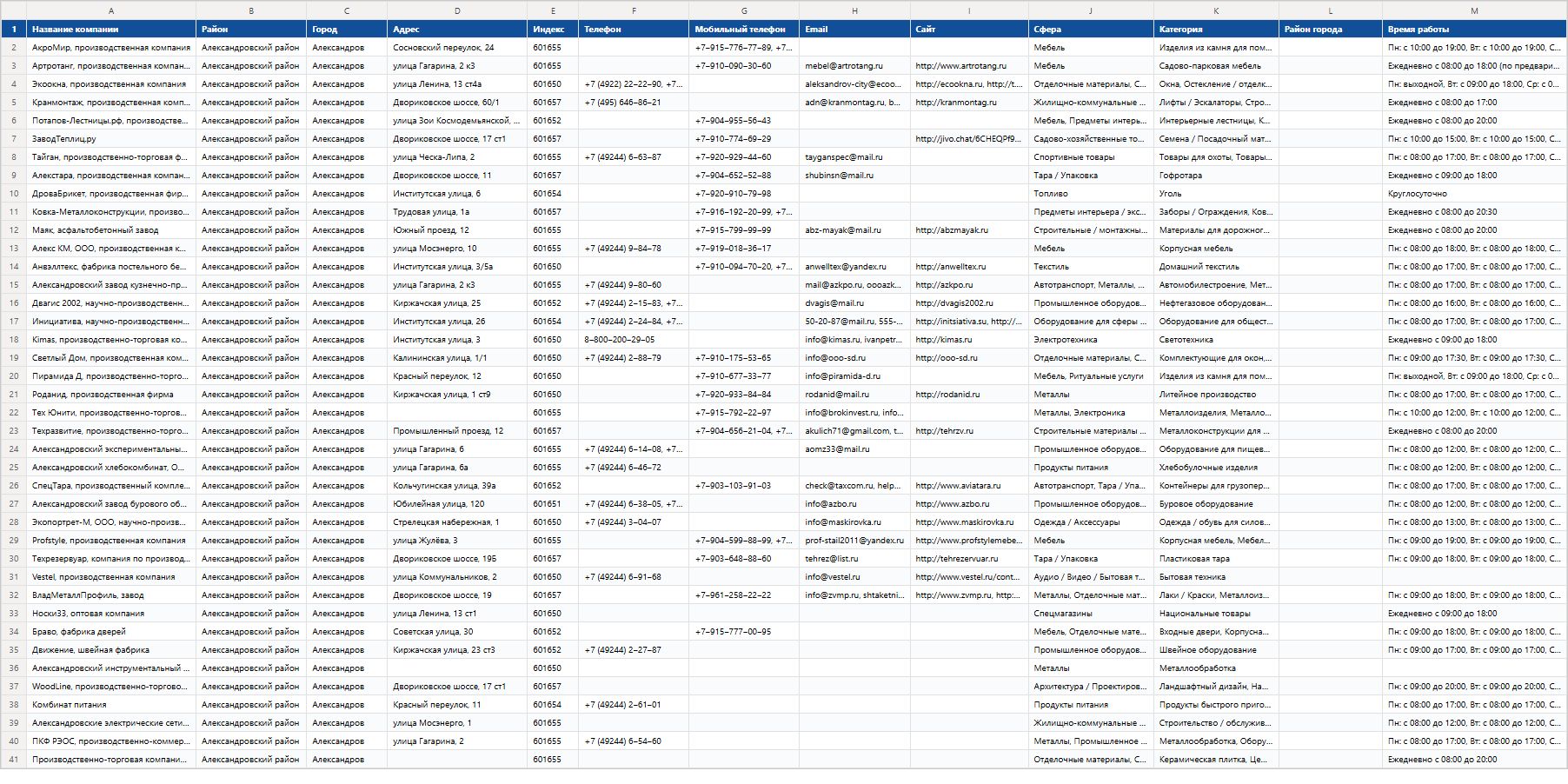Click phone '+7 (49244) 9-84-78'
The width and height of the screenshot is (1568, 784).
pos(634,248)
